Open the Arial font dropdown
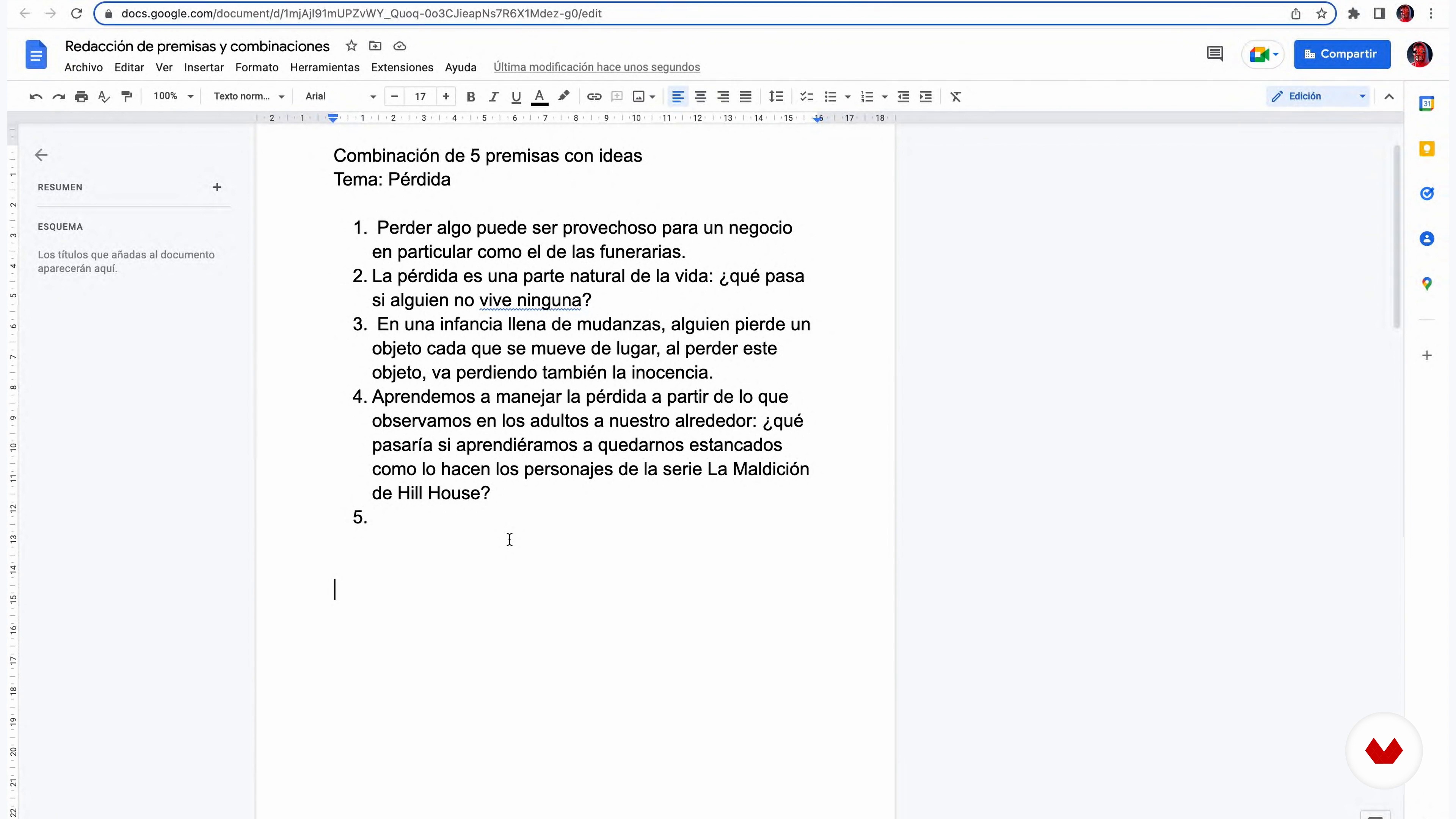 (x=340, y=97)
